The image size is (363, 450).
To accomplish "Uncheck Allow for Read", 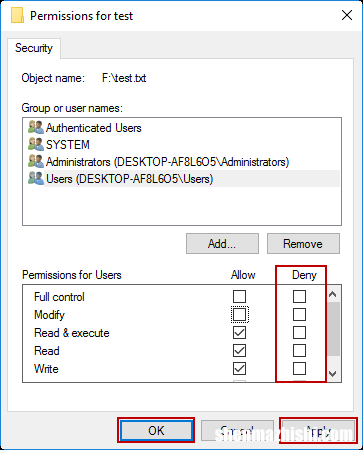I will [x=239, y=350].
